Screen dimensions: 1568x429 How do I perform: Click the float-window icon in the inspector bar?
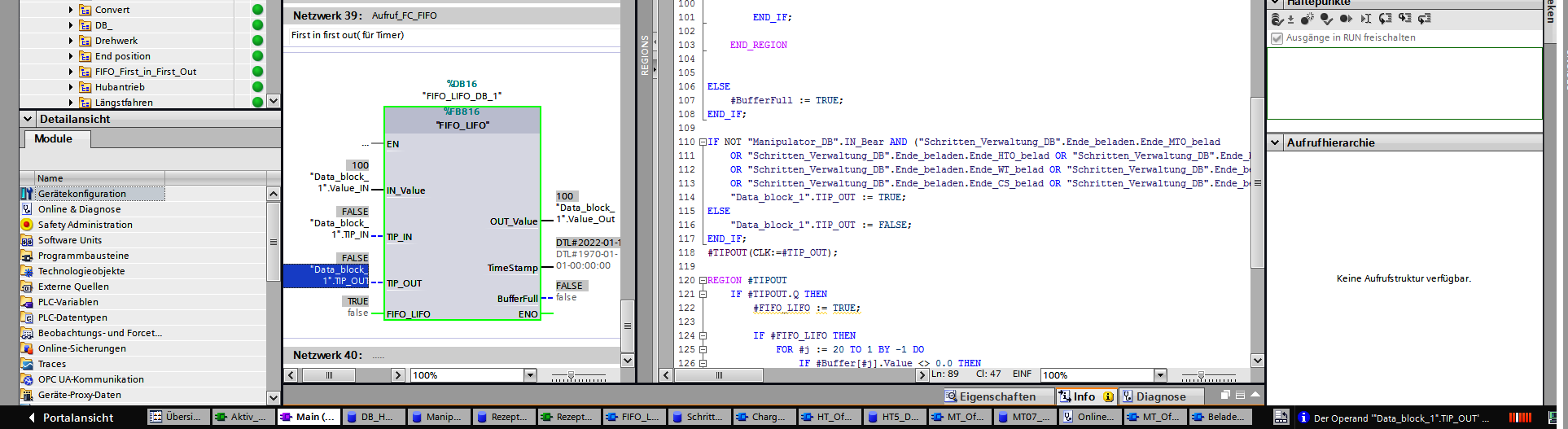[1225, 395]
